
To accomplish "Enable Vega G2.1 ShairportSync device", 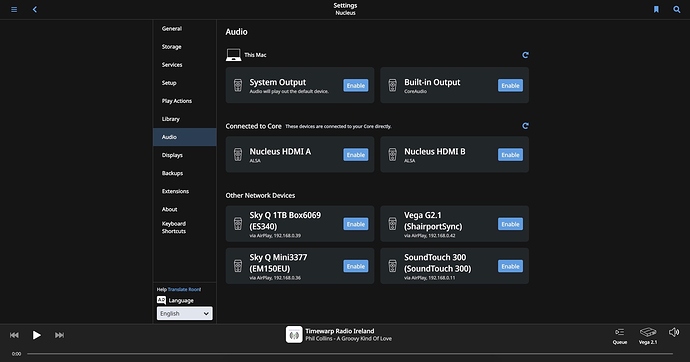I will click(510, 224).
